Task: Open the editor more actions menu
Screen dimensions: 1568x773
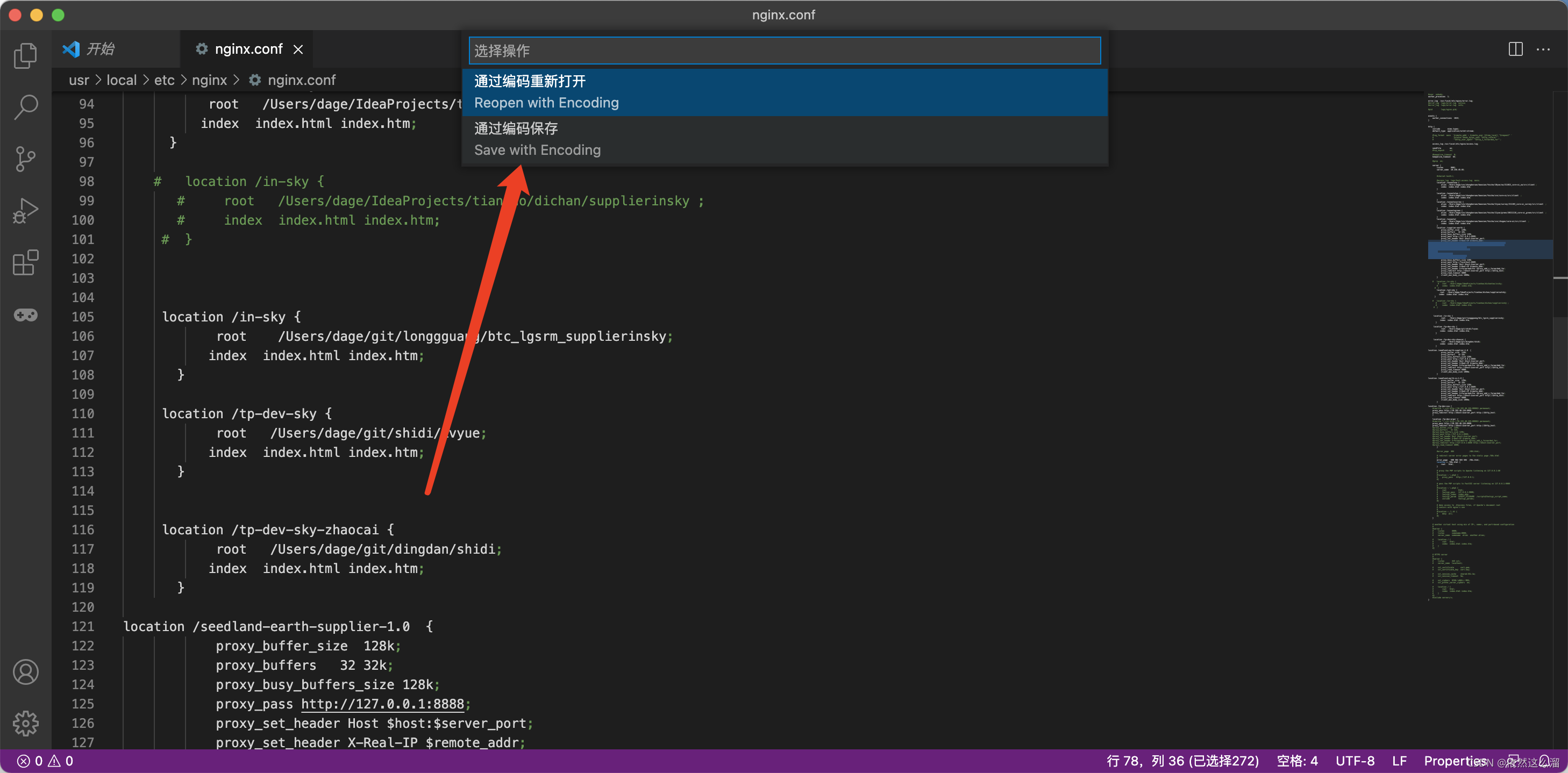Action: click(1543, 49)
